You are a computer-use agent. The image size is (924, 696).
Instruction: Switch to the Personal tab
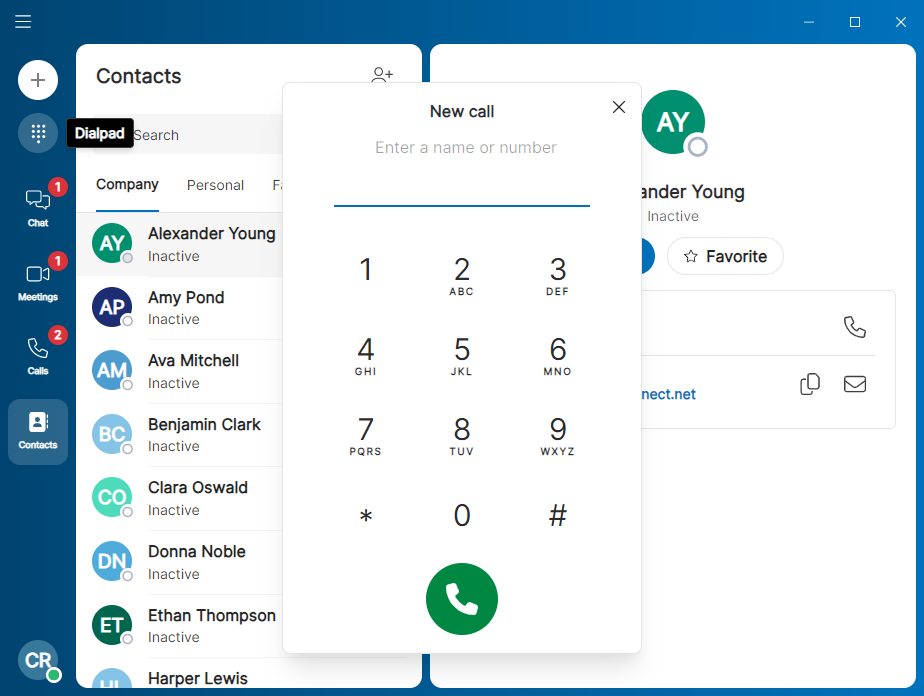pos(215,185)
